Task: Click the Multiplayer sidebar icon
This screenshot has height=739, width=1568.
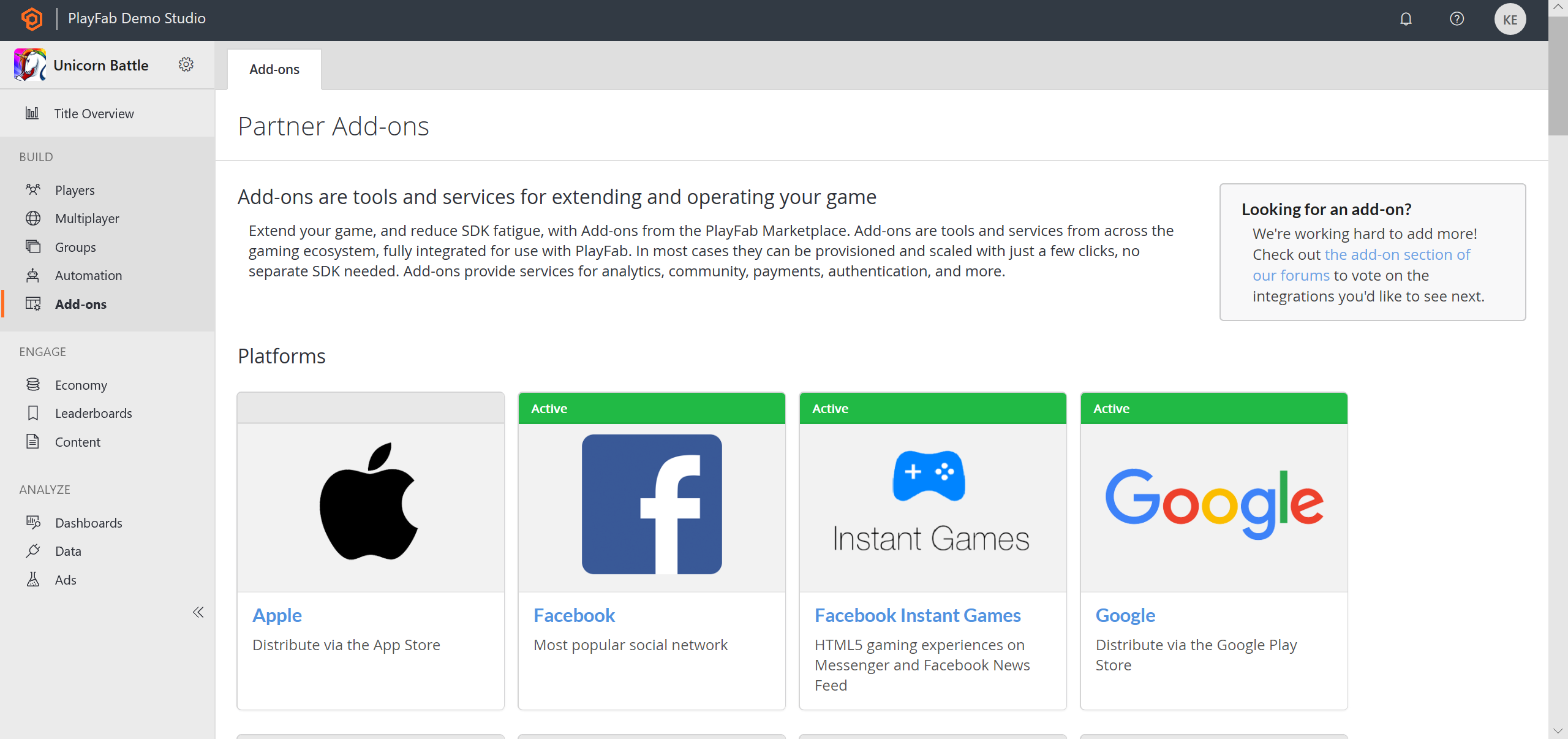Action: tap(34, 218)
